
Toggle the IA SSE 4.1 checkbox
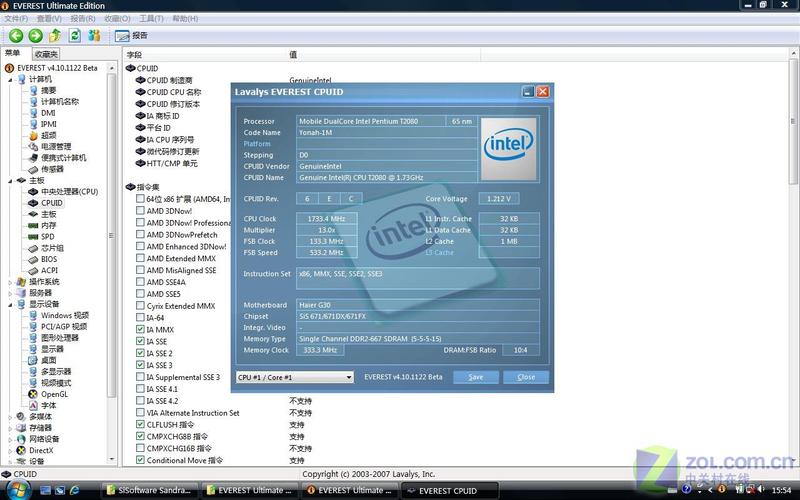pyautogui.click(x=140, y=388)
